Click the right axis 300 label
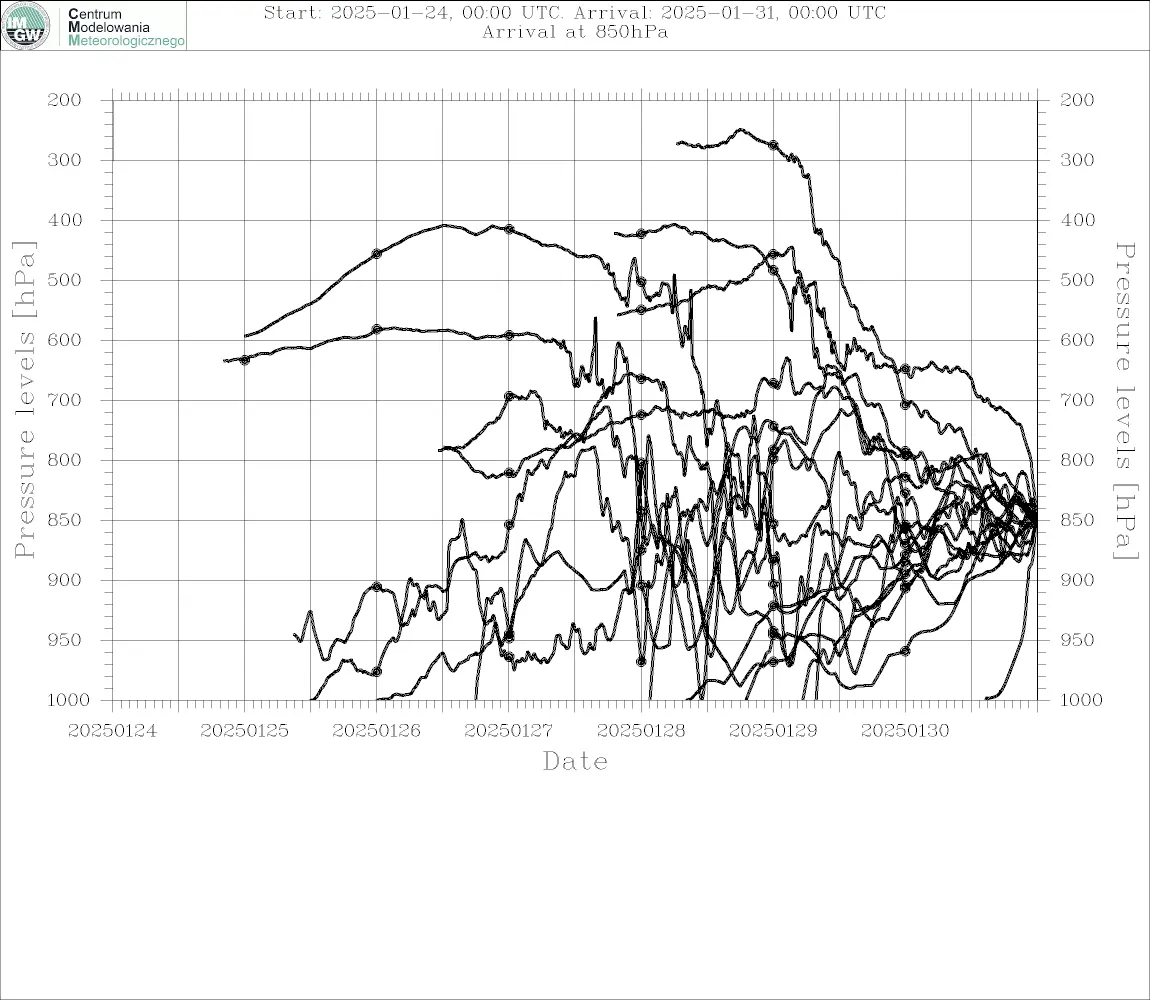Screen dimensions: 1150x1000 (1077, 160)
